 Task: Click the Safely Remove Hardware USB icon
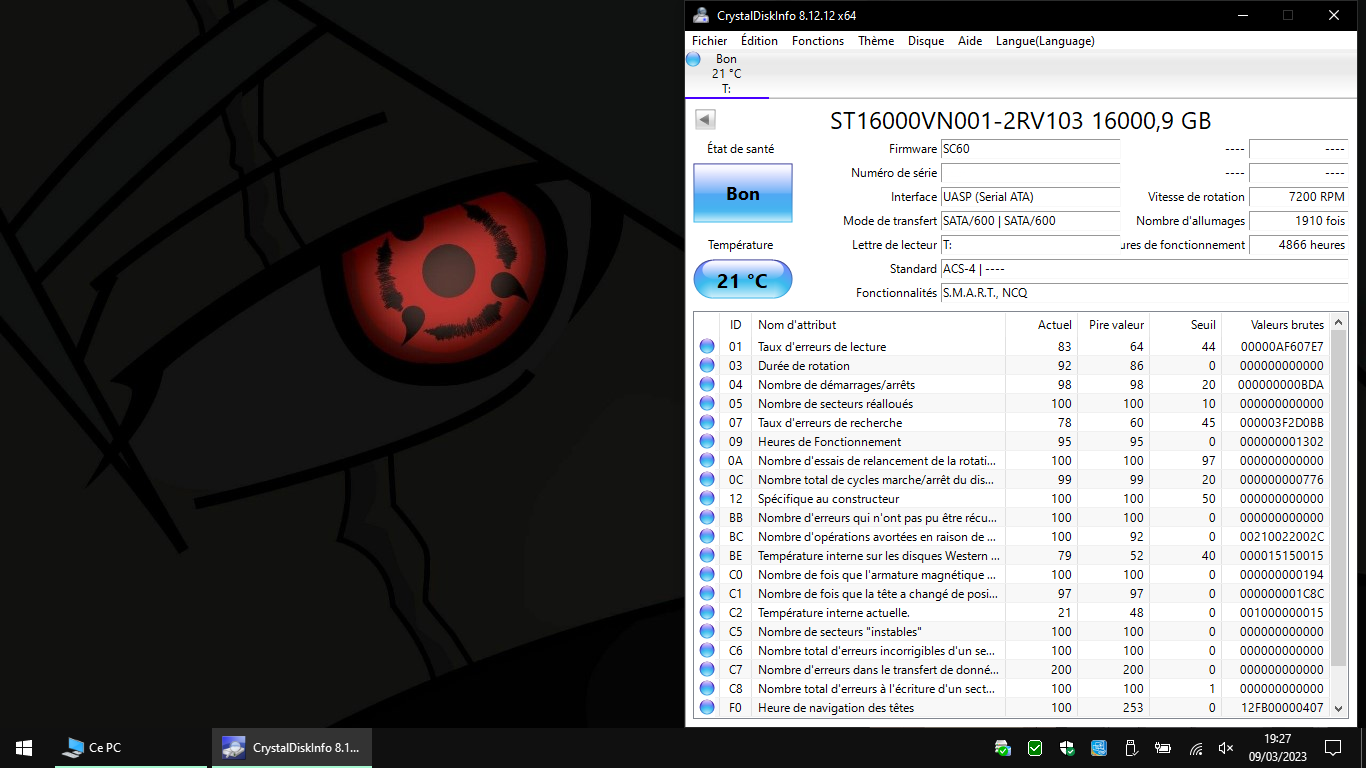pyautogui.click(x=1131, y=748)
